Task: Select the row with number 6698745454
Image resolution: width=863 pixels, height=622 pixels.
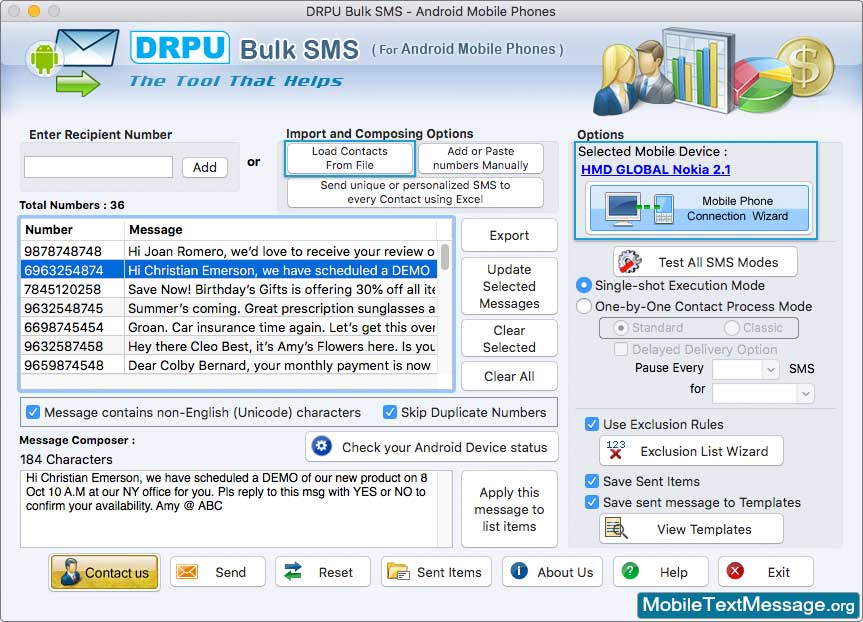Action: pyautogui.click(x=229, y=327)
